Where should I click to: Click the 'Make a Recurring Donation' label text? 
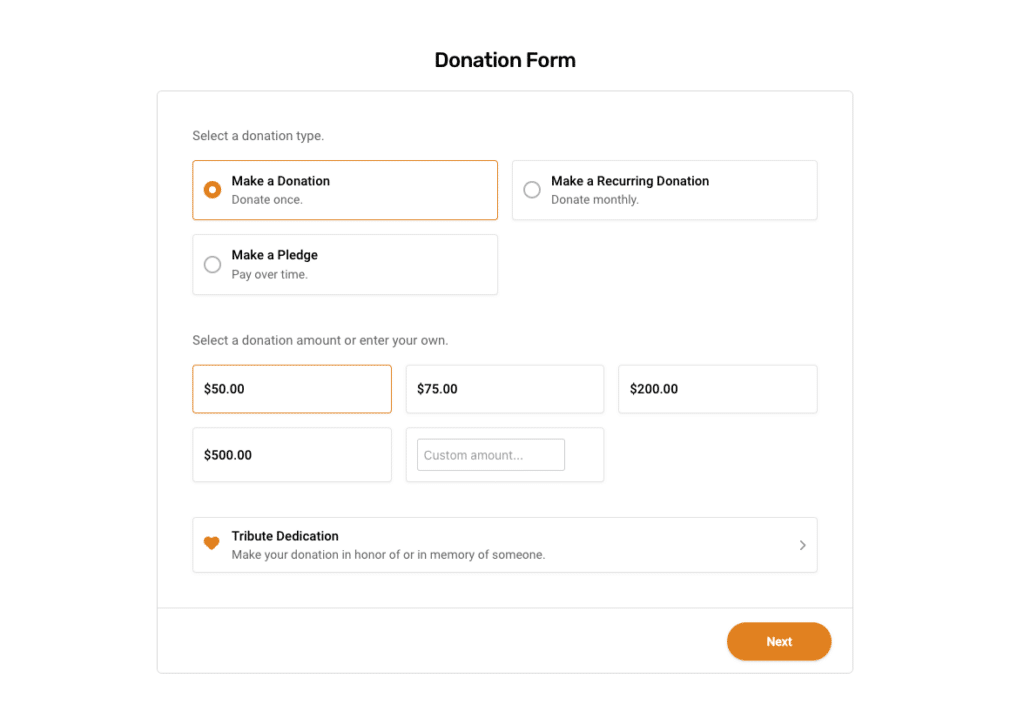click(x=630, y=181)
